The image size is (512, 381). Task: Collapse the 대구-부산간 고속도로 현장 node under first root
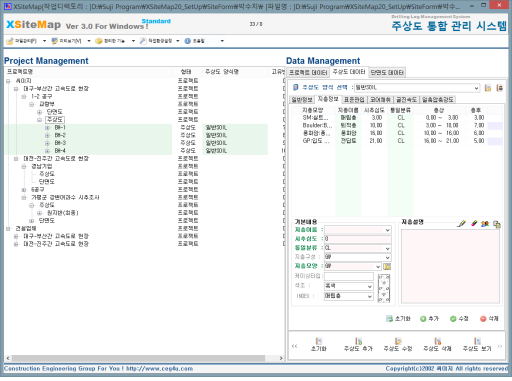coord(16,89)
